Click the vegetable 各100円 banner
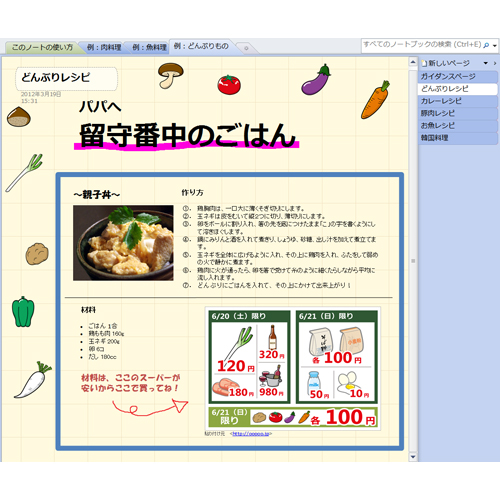Screen dimensions: 500x500 (293, 417)
